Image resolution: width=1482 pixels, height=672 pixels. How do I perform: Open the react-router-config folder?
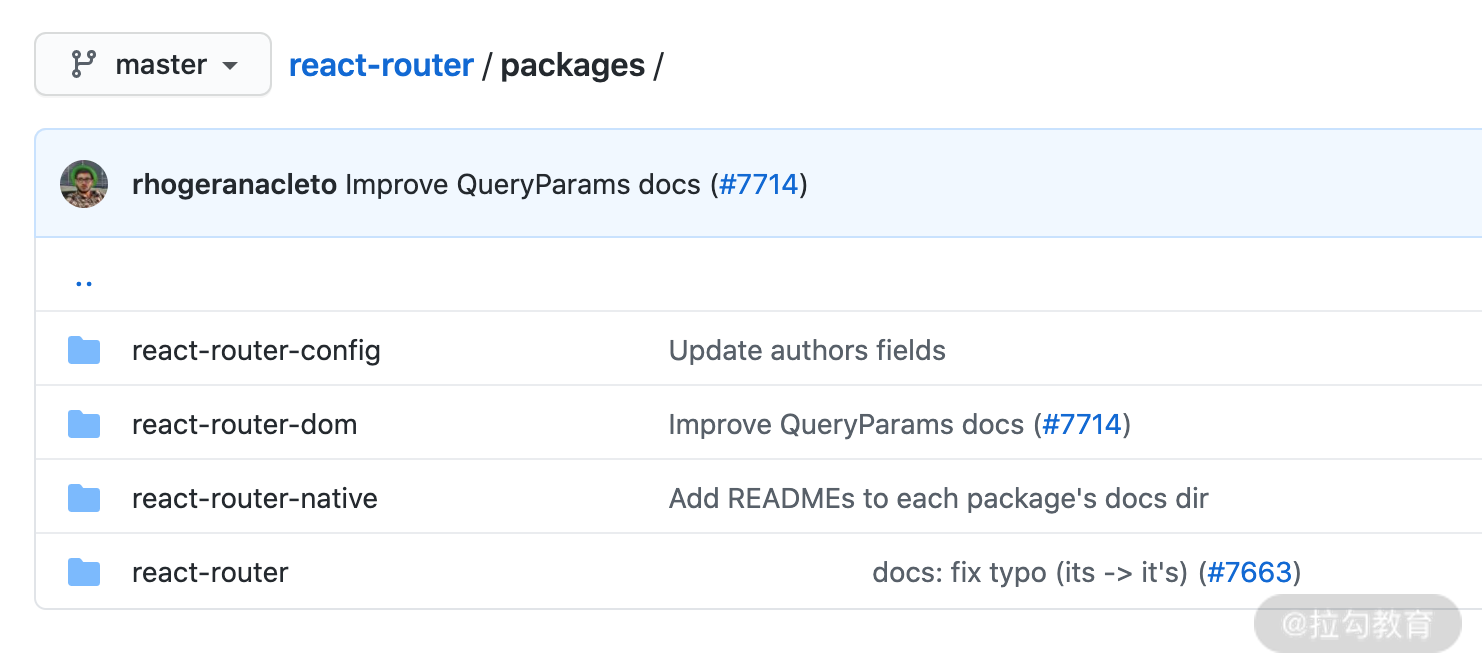coord(256,351)
